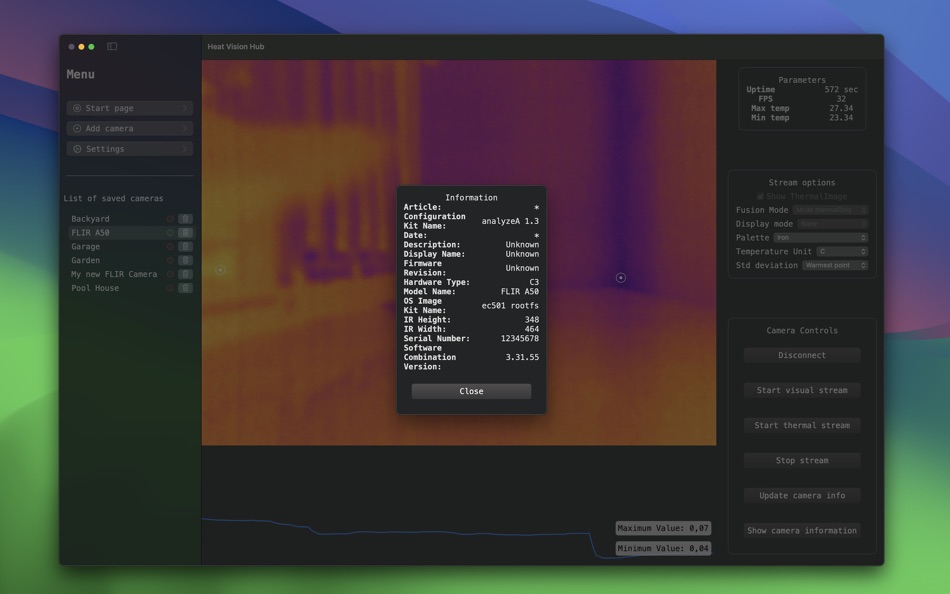This screenshot has height=594, width=950.
Task: Toggle the sidebar with the titlebar icon
Action: point(112,46)
